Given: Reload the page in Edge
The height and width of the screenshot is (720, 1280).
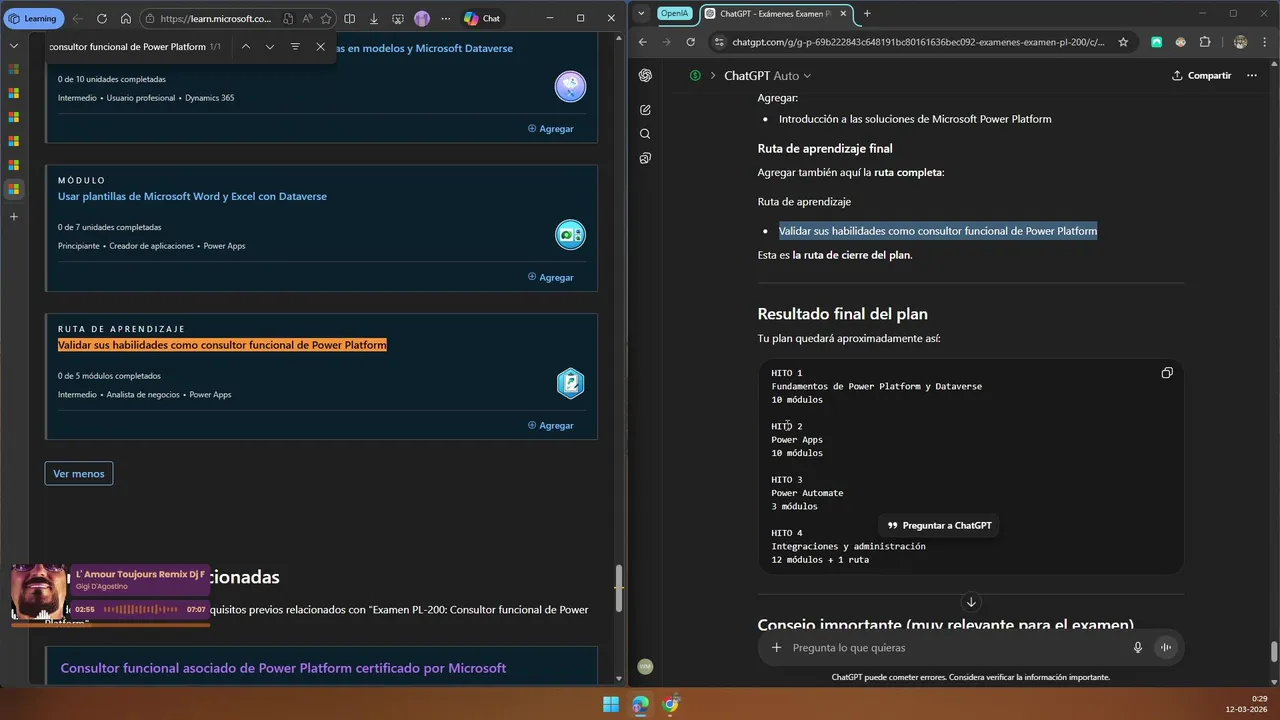Looking at the screenshot, I should 102,18.
